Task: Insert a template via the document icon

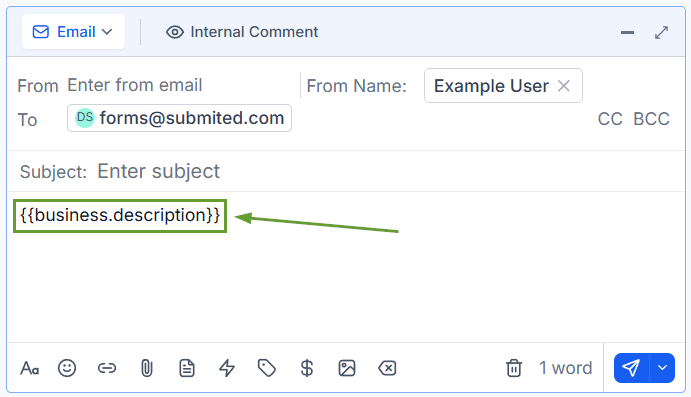Action: pos(187,368)
